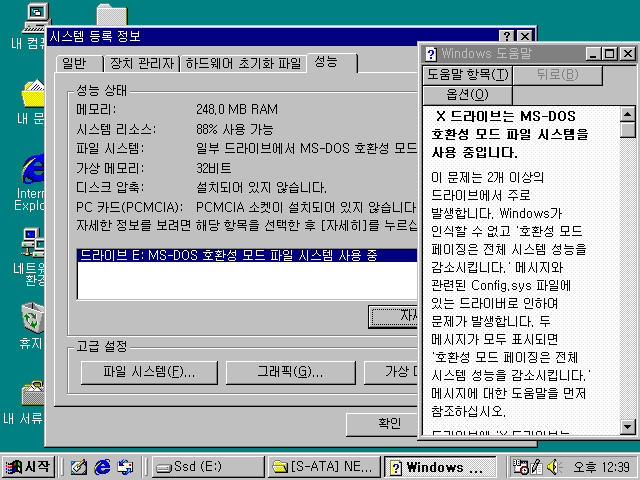The width and height of the screenshot is (640, 480).
Task: Switch to 하드웨어 초기화 파일 tab
Action: coord(243,63)
